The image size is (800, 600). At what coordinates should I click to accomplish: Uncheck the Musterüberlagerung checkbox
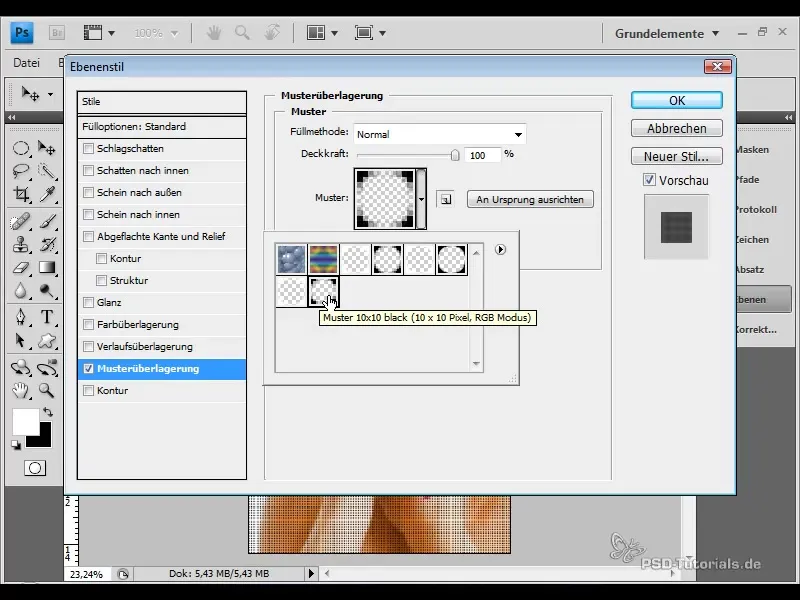(88, 368)
